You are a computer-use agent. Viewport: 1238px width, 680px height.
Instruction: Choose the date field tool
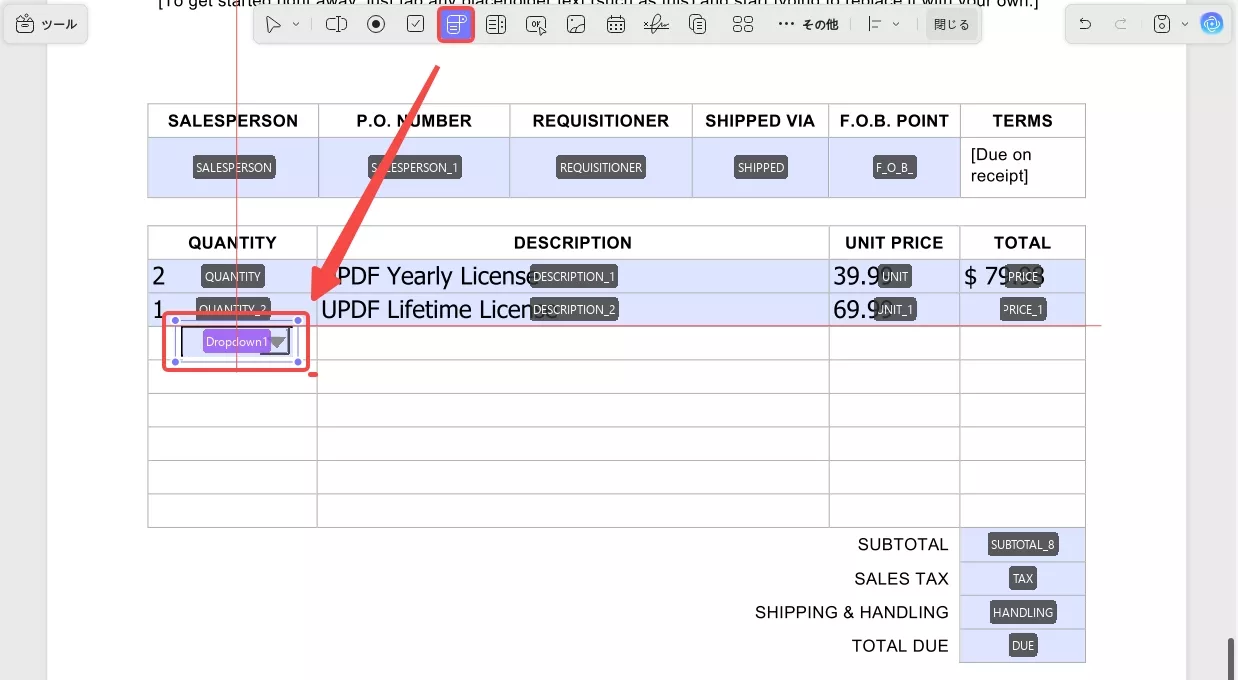[616, 24]
